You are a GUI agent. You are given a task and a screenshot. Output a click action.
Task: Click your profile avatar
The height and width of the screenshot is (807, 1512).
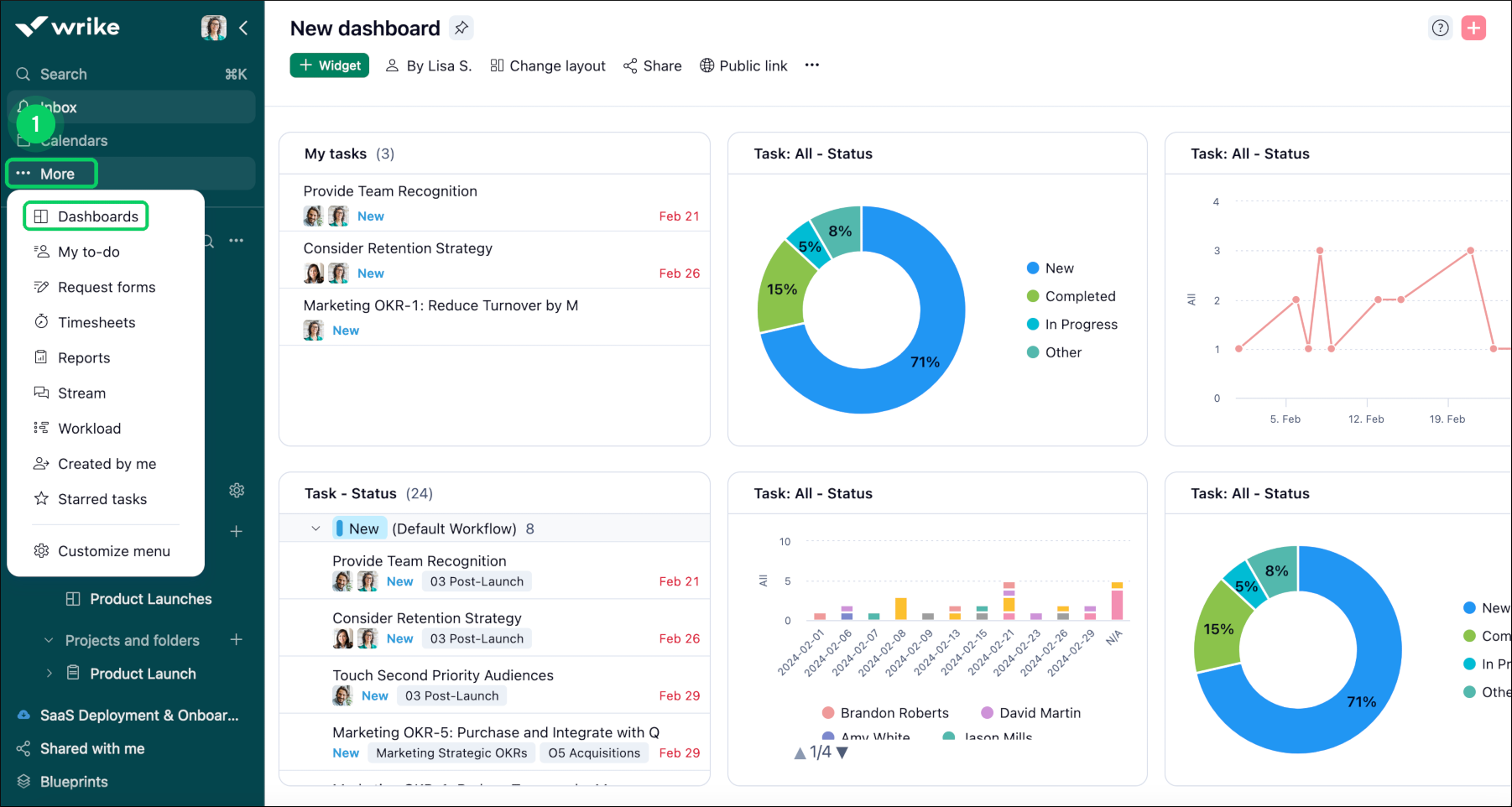tap(215, 27)
